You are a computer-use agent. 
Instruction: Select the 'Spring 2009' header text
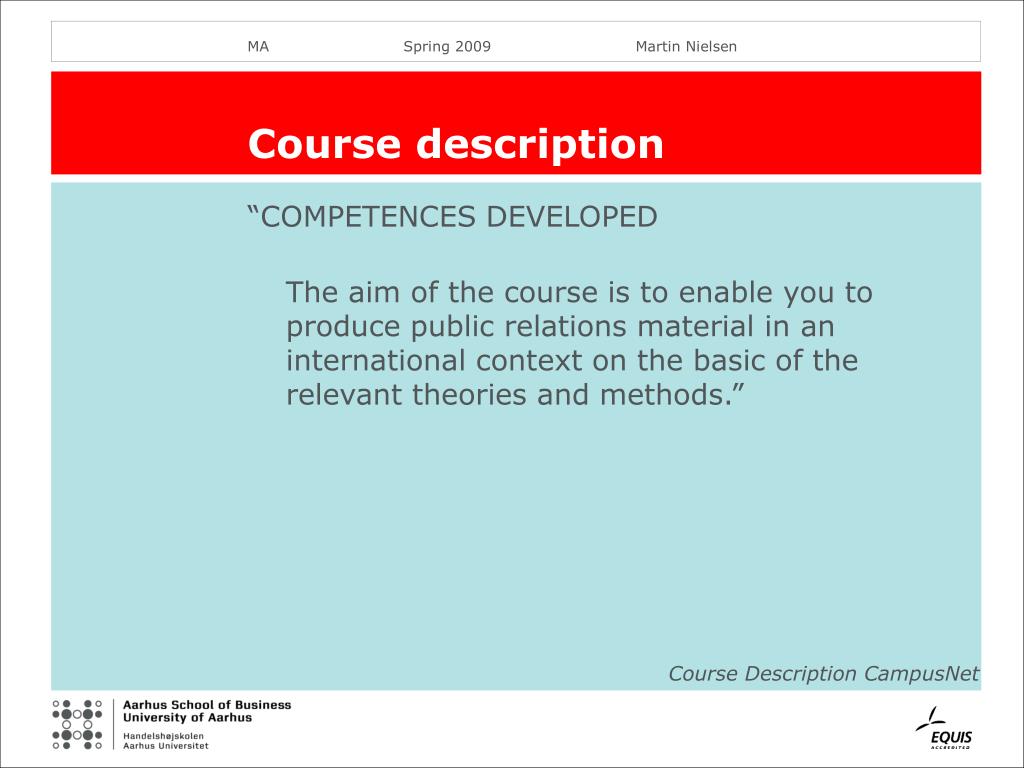tap(447, 46)
